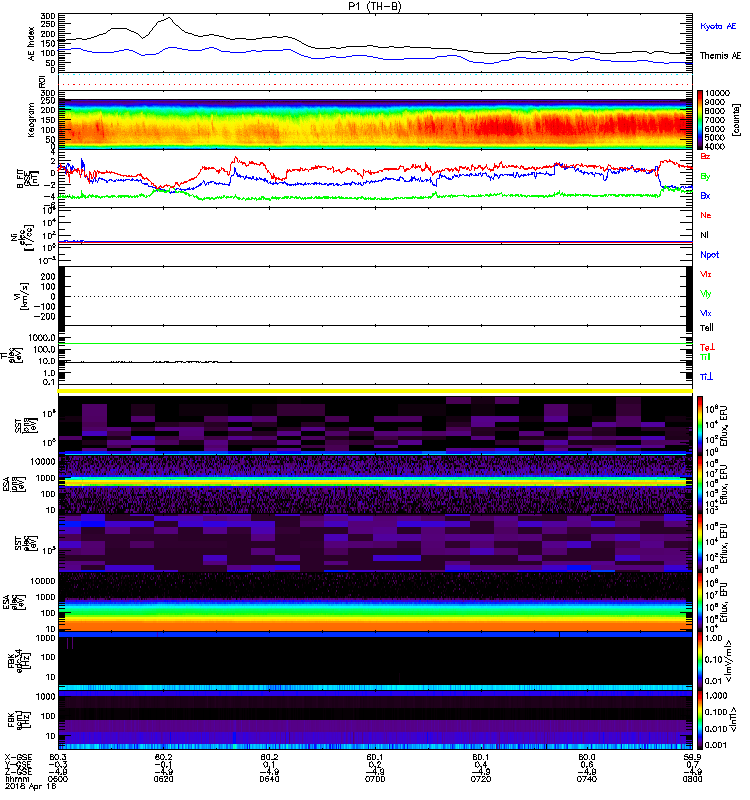Viewport: 750px width, 800px height.
Task: Click the blue Bx legend label
Action: [705, 195]
